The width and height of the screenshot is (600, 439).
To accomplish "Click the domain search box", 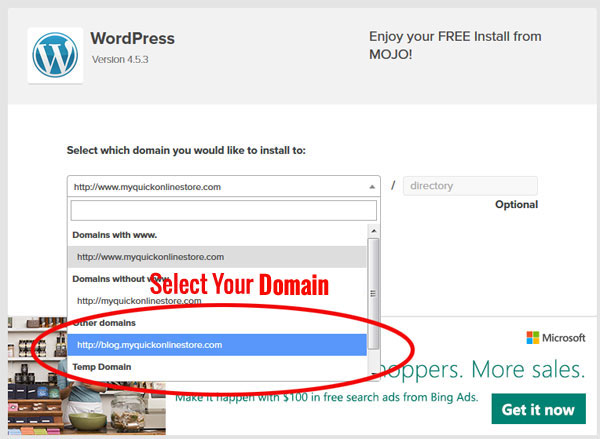I will coord(223,210).
